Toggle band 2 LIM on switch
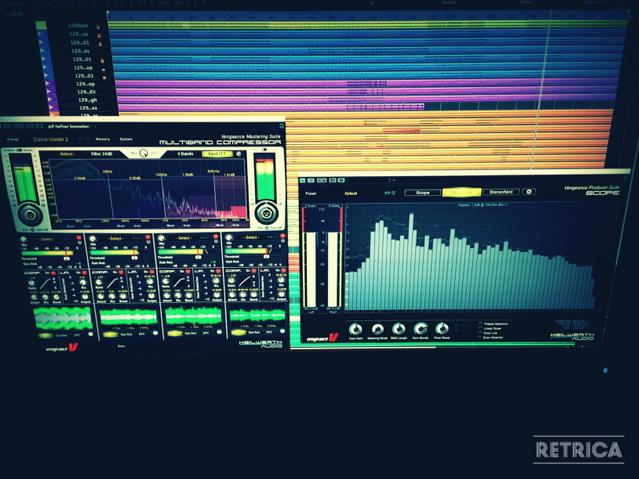This screenshot has height=479, width=639. point(151,272)
